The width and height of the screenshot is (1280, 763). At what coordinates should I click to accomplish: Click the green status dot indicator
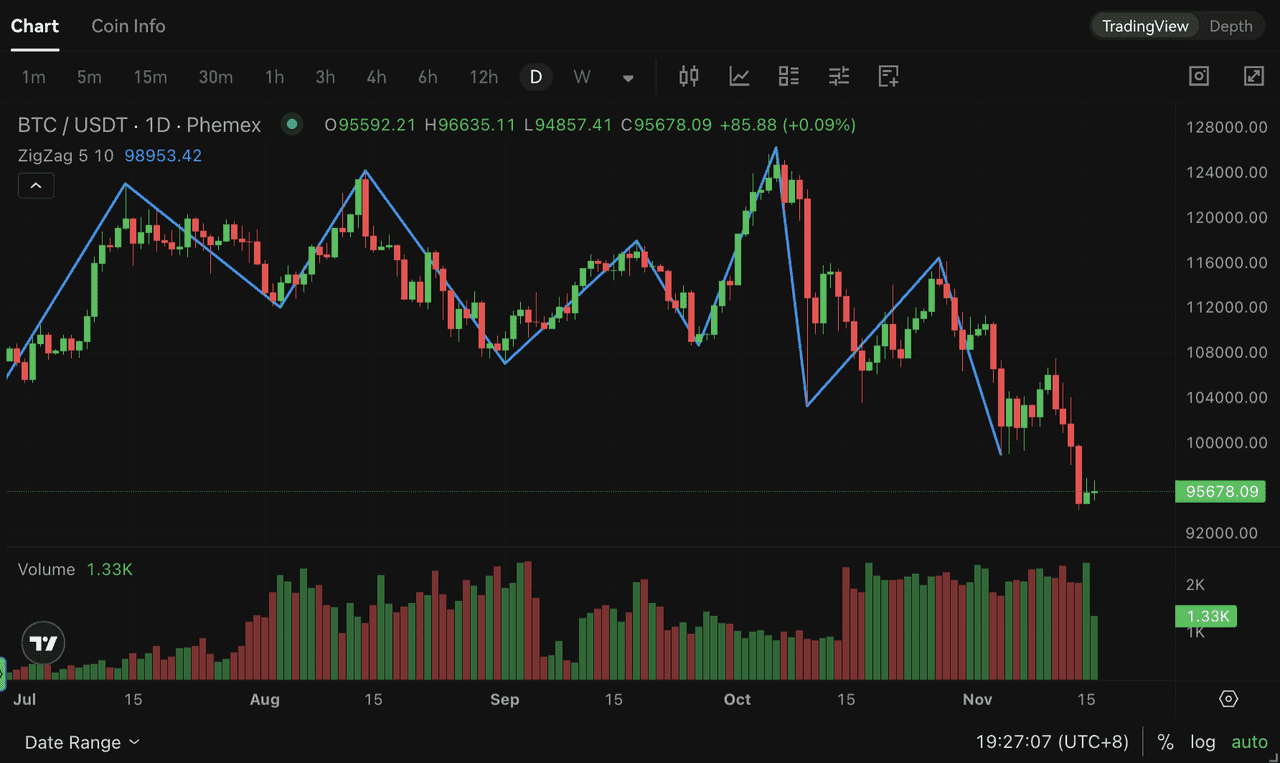(x=291, y=124)
